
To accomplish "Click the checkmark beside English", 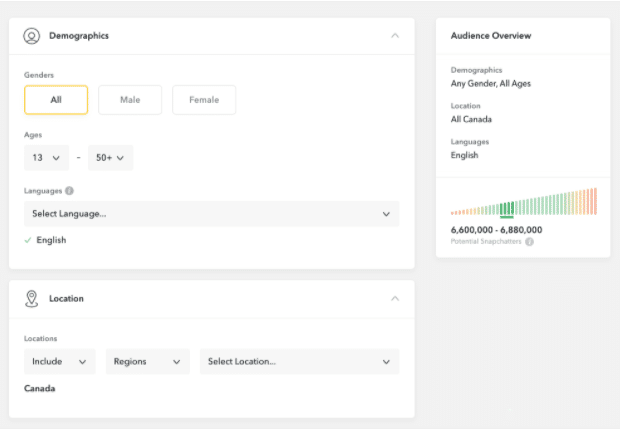I will (27, 240).
